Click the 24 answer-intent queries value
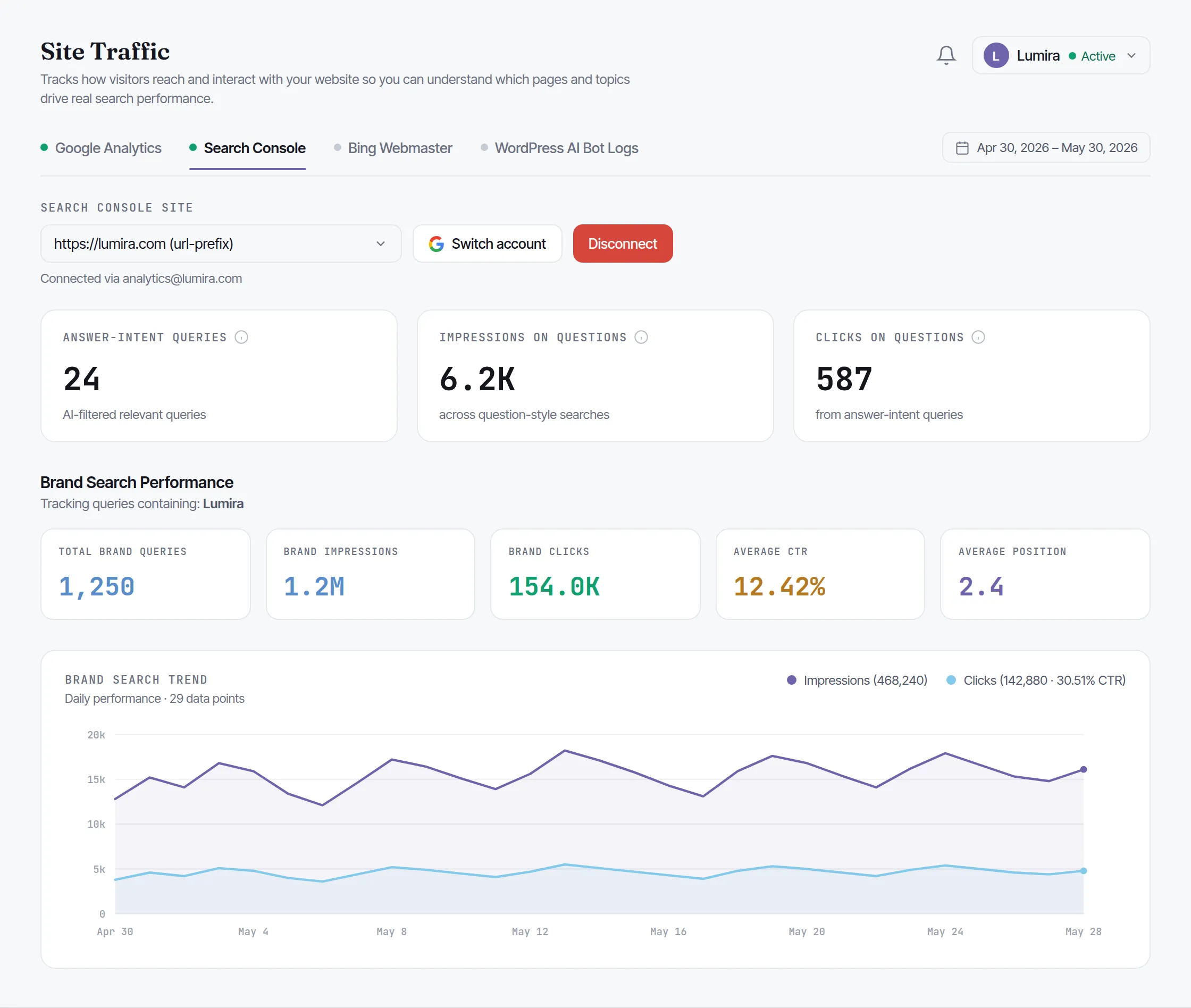This screenshot has width=1191, height=1008. 82,379
